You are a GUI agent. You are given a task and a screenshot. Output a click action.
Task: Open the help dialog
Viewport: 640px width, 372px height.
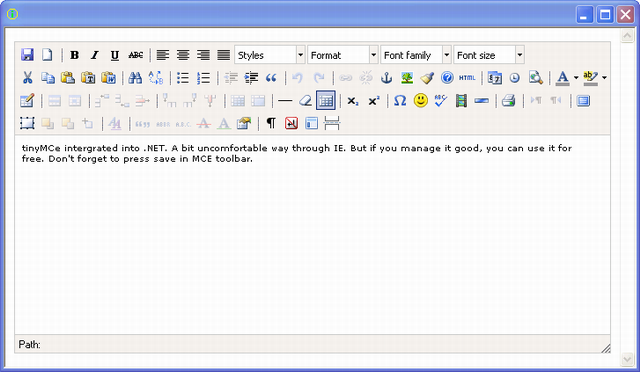coord(447,78)
